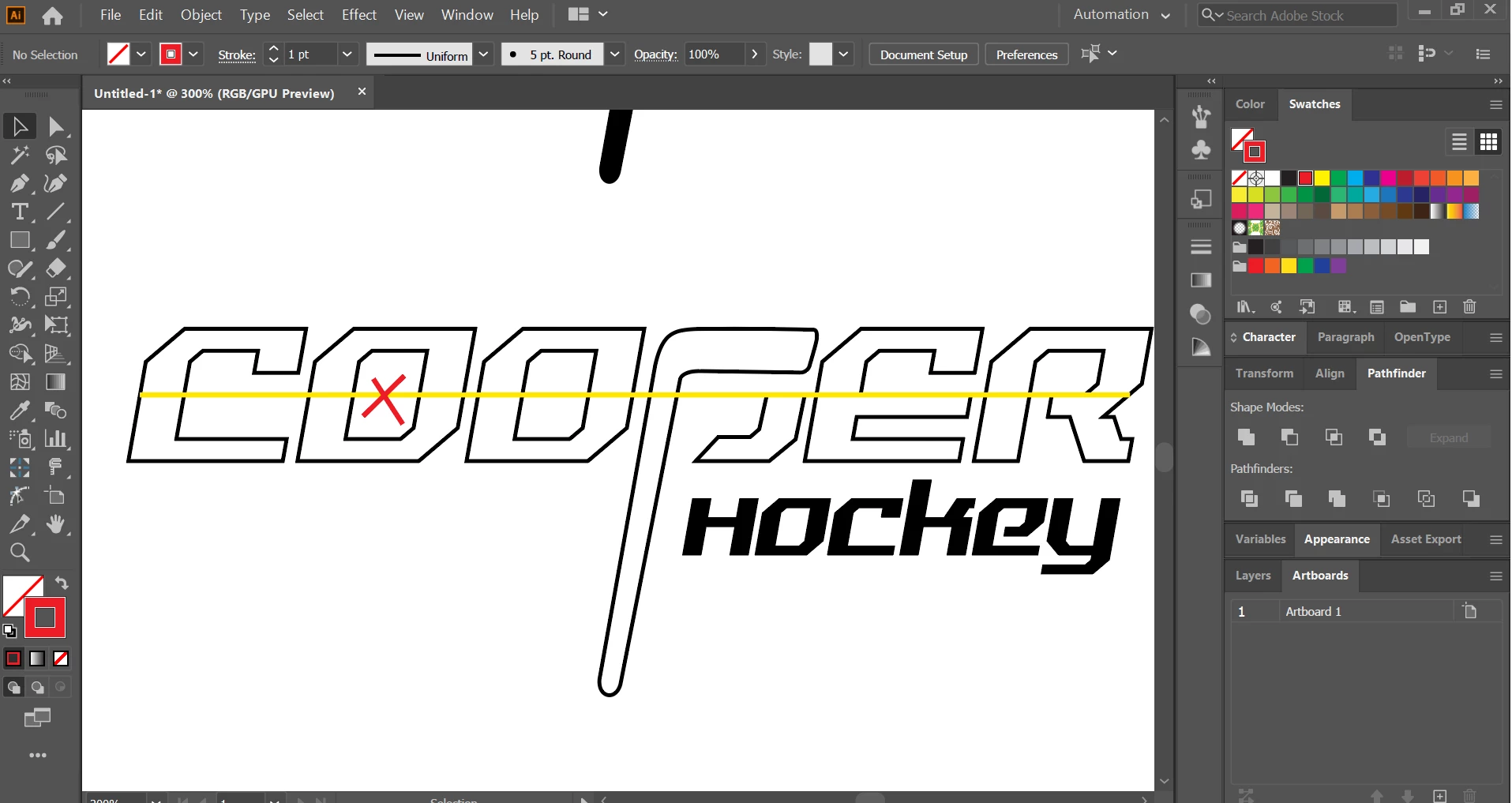The height and width of the screenshot is (803, 1512).
Task: Click the Opacity label link
Action: coord(655,54)
